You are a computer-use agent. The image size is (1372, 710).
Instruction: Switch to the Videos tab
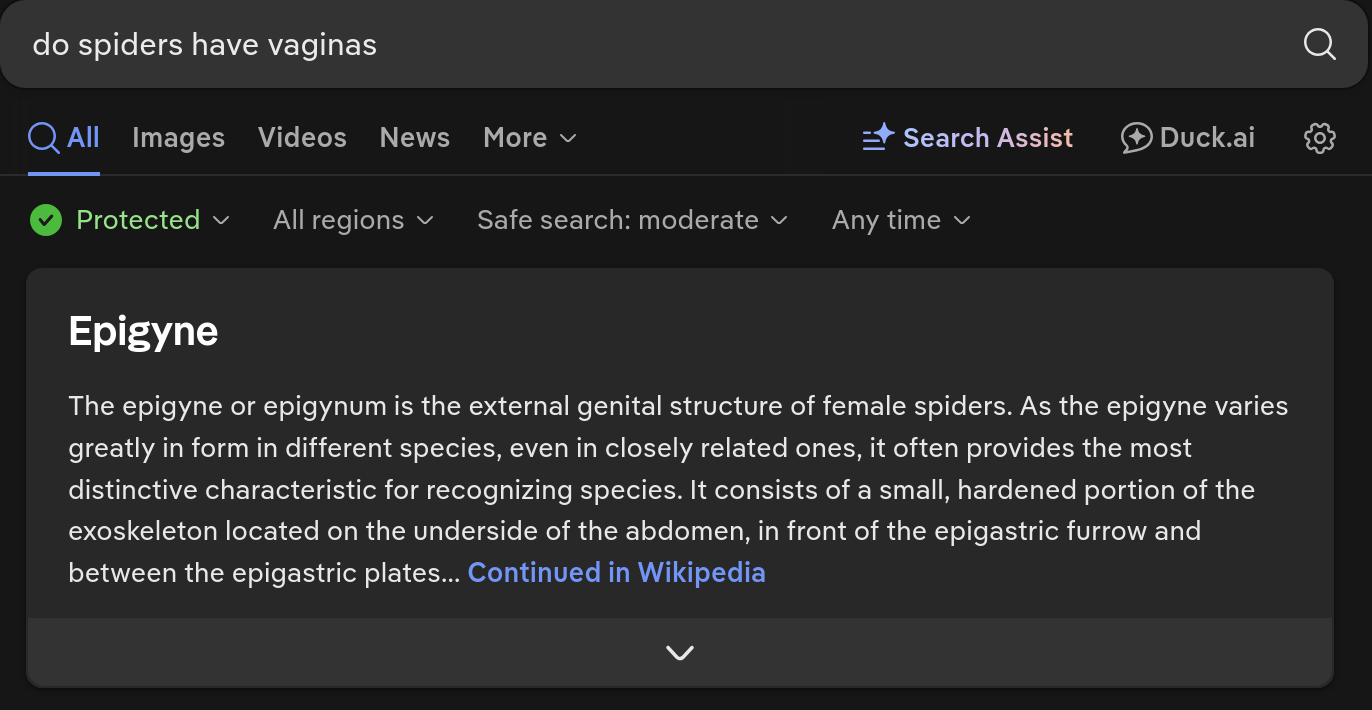302,138
